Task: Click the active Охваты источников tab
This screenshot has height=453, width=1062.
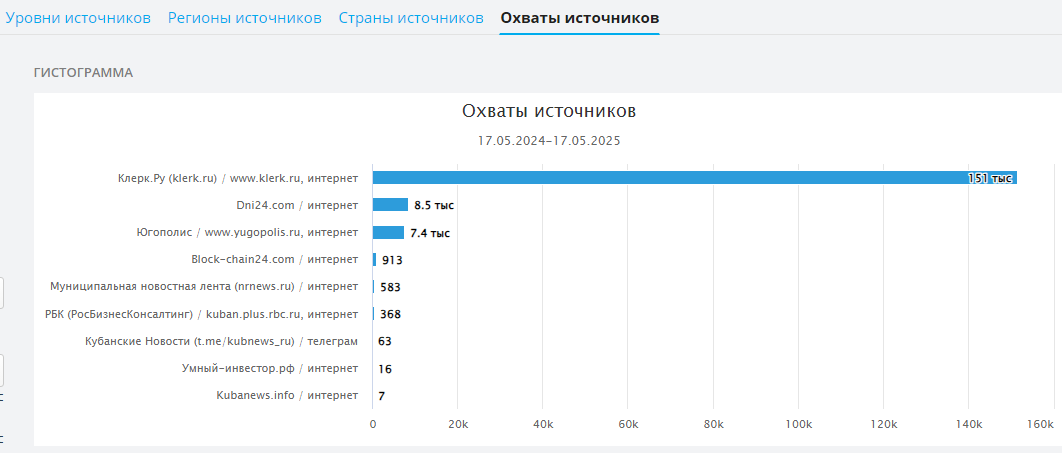Action: tap(580, 18)
